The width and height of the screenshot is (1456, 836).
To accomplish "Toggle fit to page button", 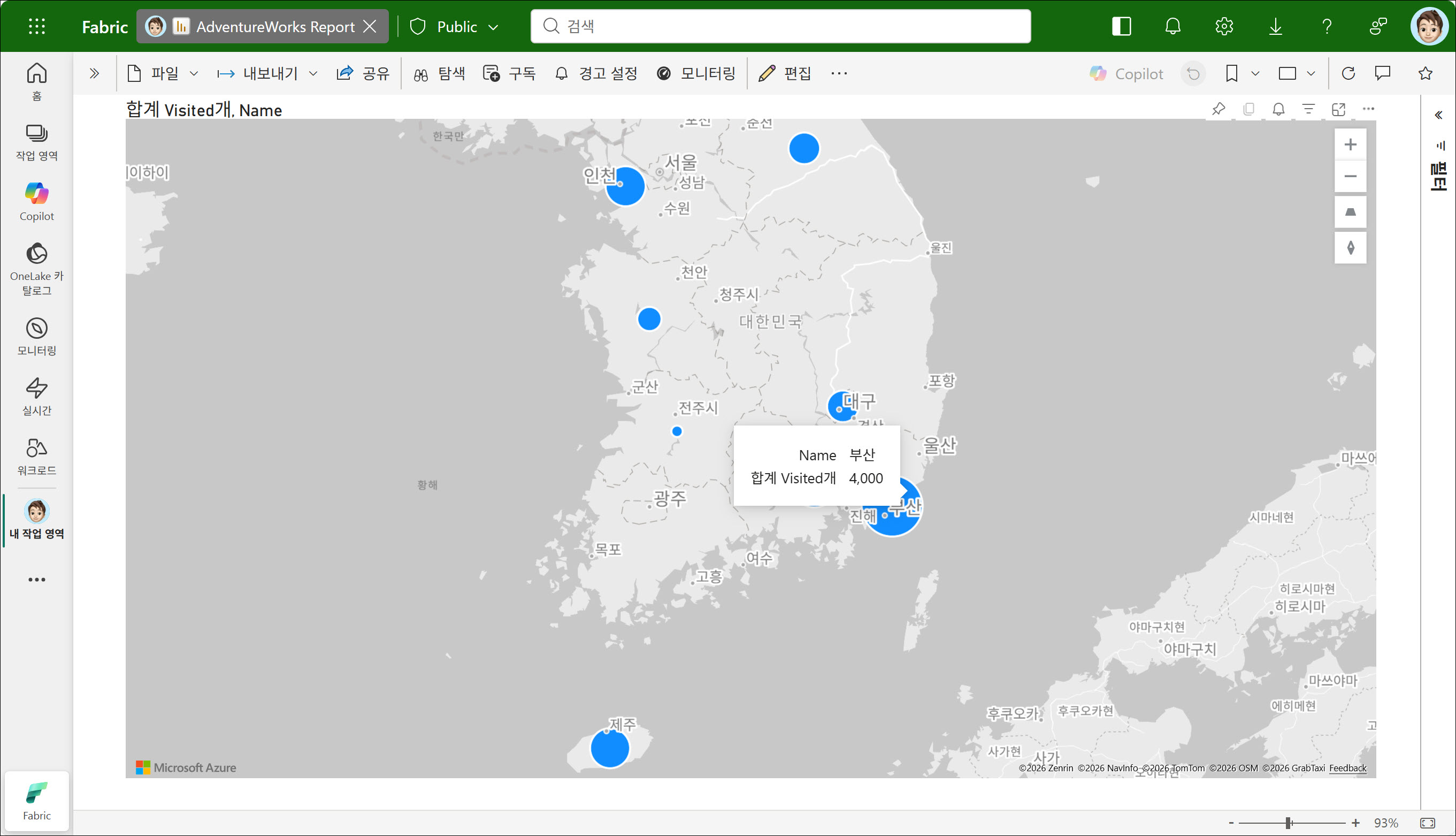I will [x=1427, y=823].
